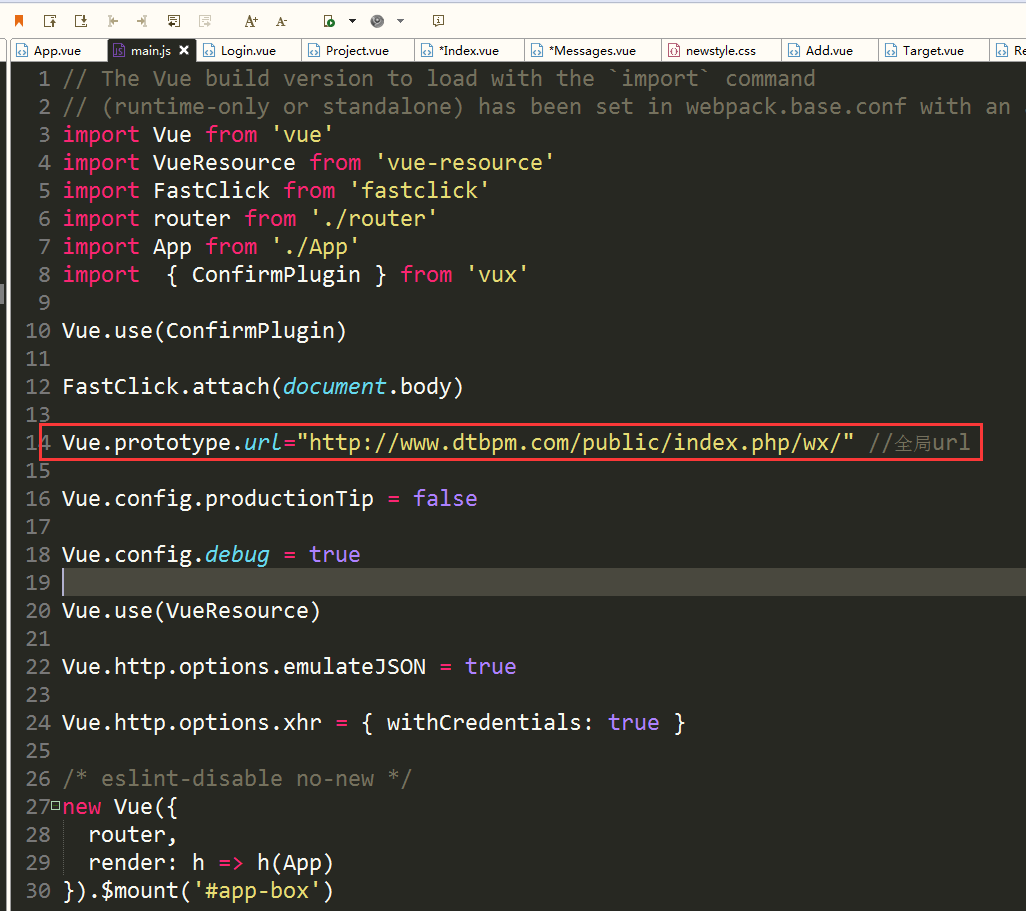Image resolution: width=1026 pixels, height=911 pixels.
Task: Click 'emulateJSON' on line 22
Action: pos(354,667)
